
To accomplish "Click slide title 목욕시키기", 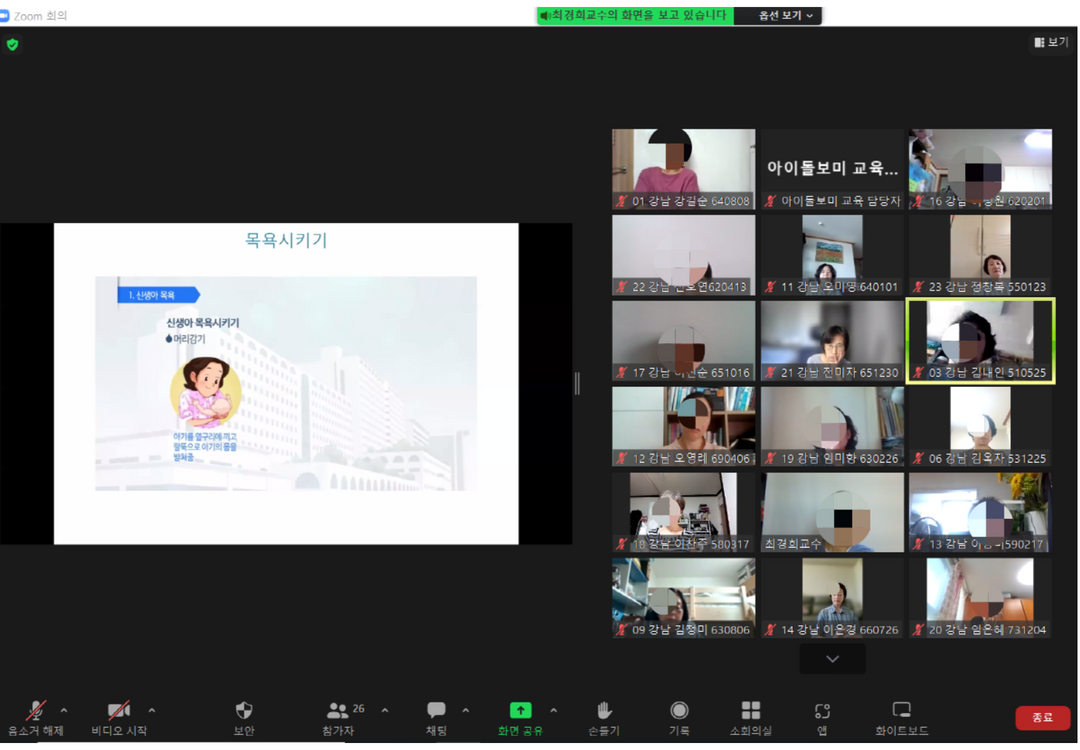I will point(286,240).
